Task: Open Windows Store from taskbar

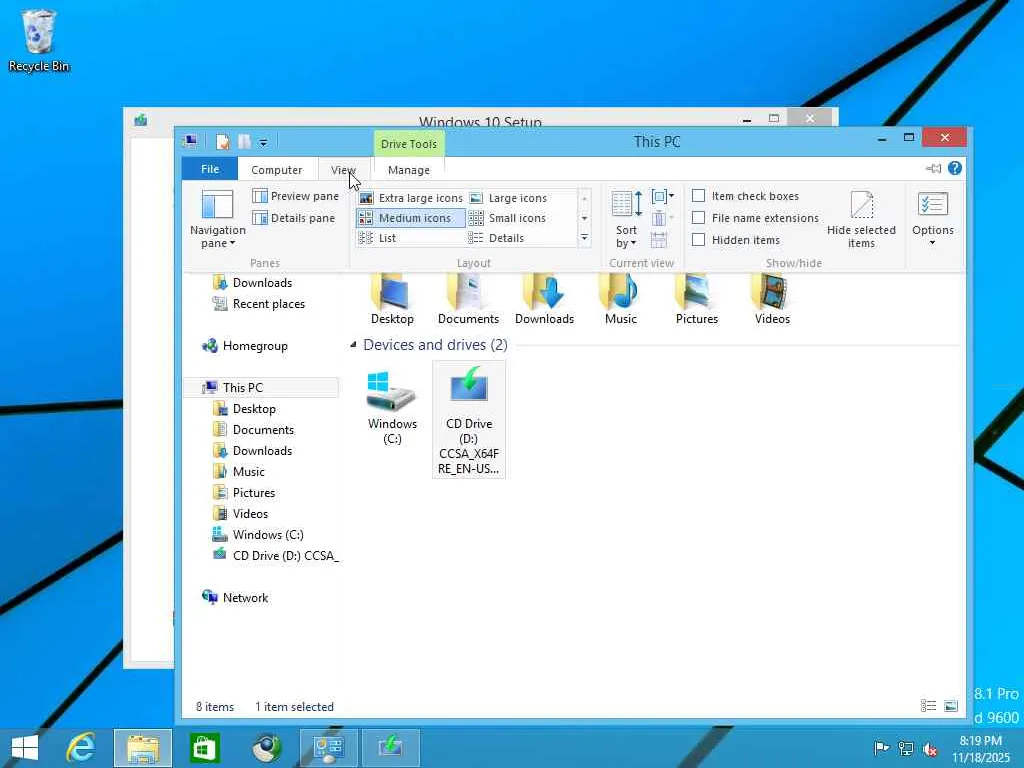Action: [x=204, y=748]
